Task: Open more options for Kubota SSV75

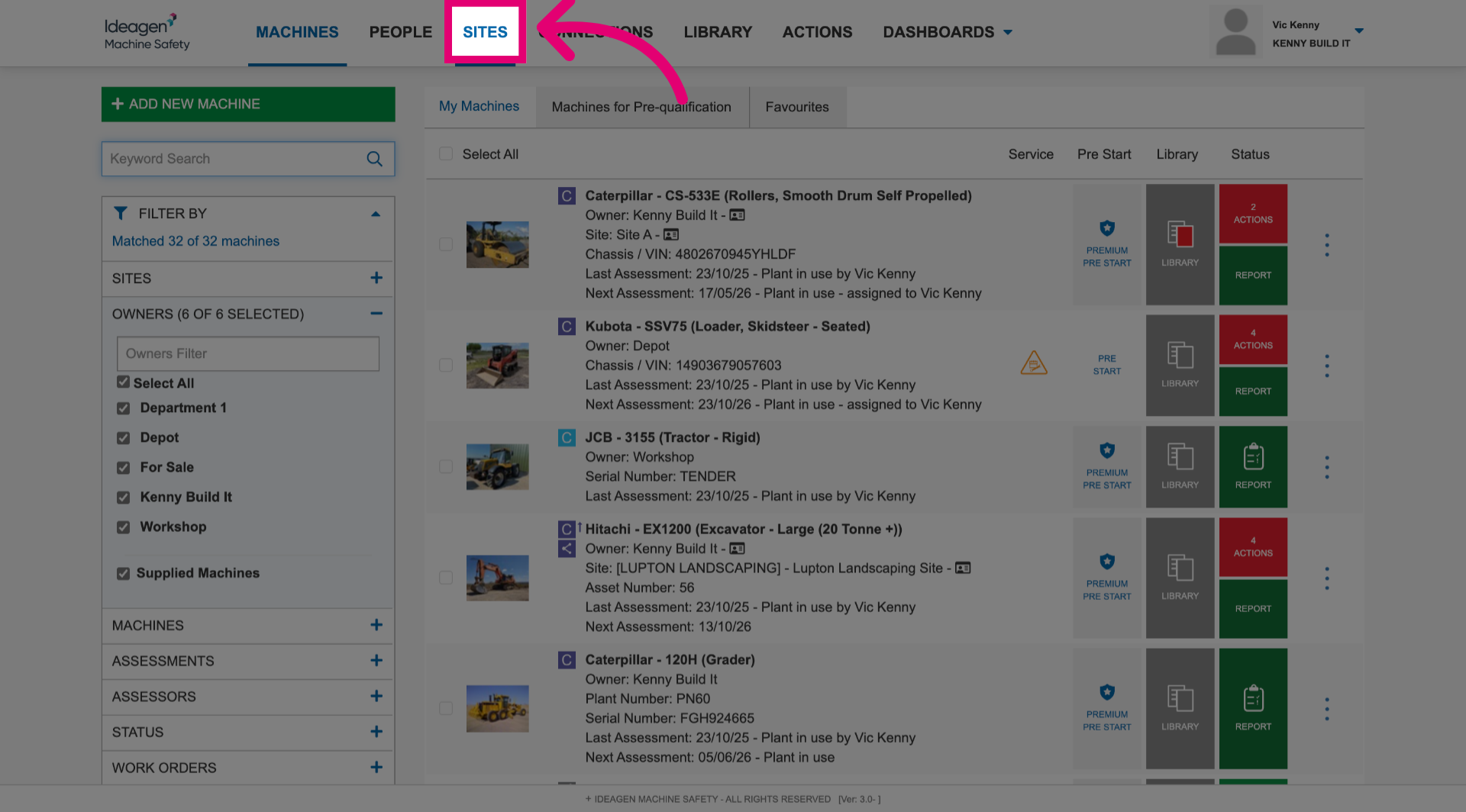Action: pyautogui.click(x=1327, y=366)
